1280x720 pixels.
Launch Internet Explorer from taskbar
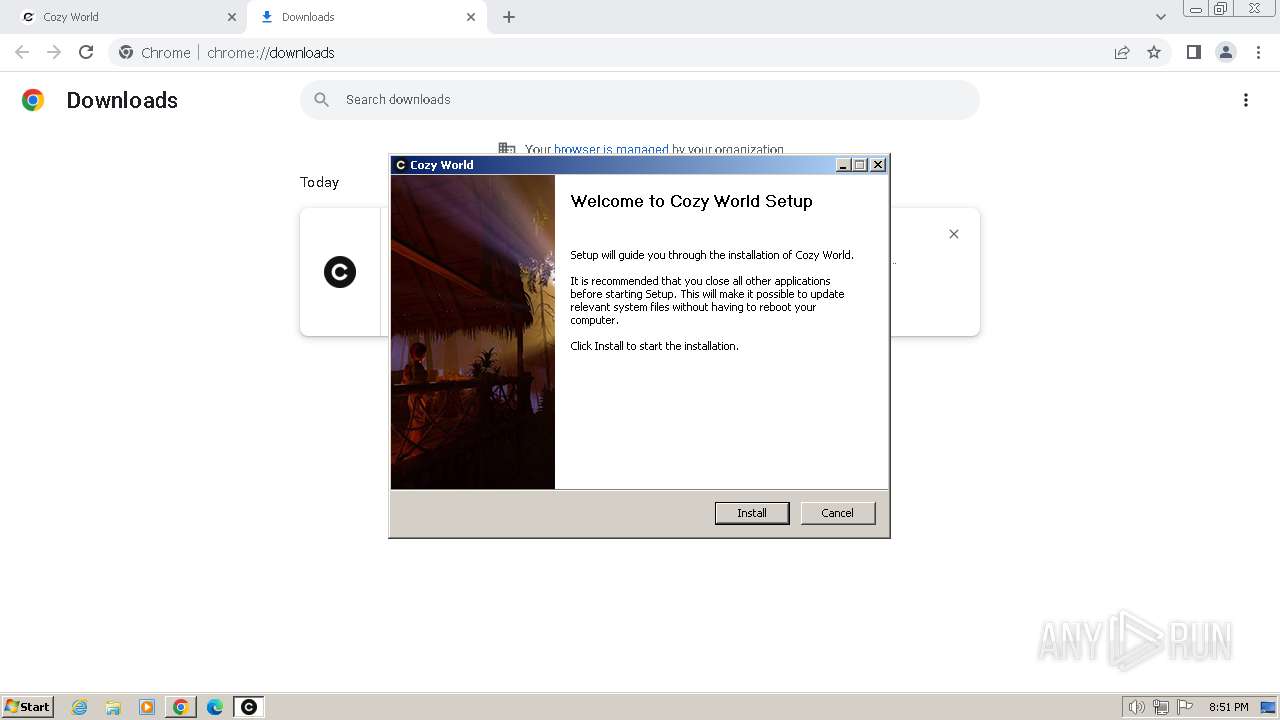(x=80, y=707)
